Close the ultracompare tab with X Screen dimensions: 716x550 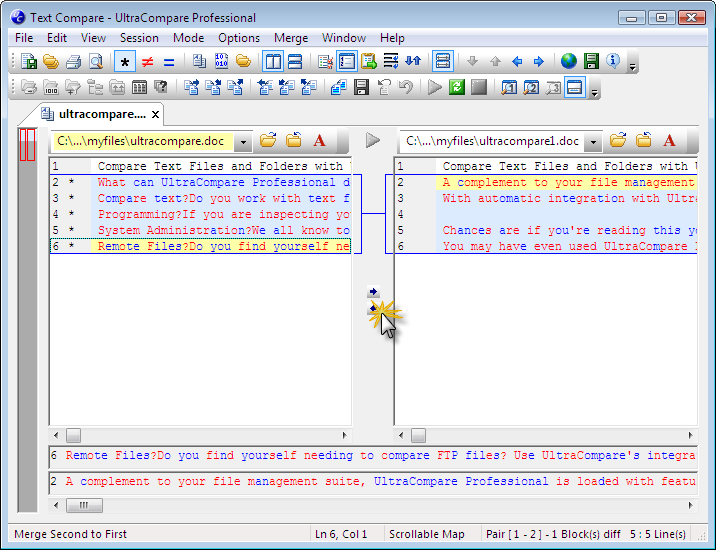pyautogui.click(x=155, y=114)
